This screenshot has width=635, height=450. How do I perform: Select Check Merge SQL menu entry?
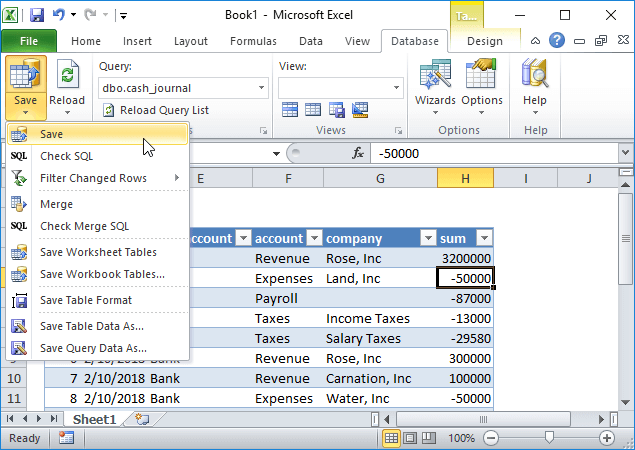click(x=98, y=226)
